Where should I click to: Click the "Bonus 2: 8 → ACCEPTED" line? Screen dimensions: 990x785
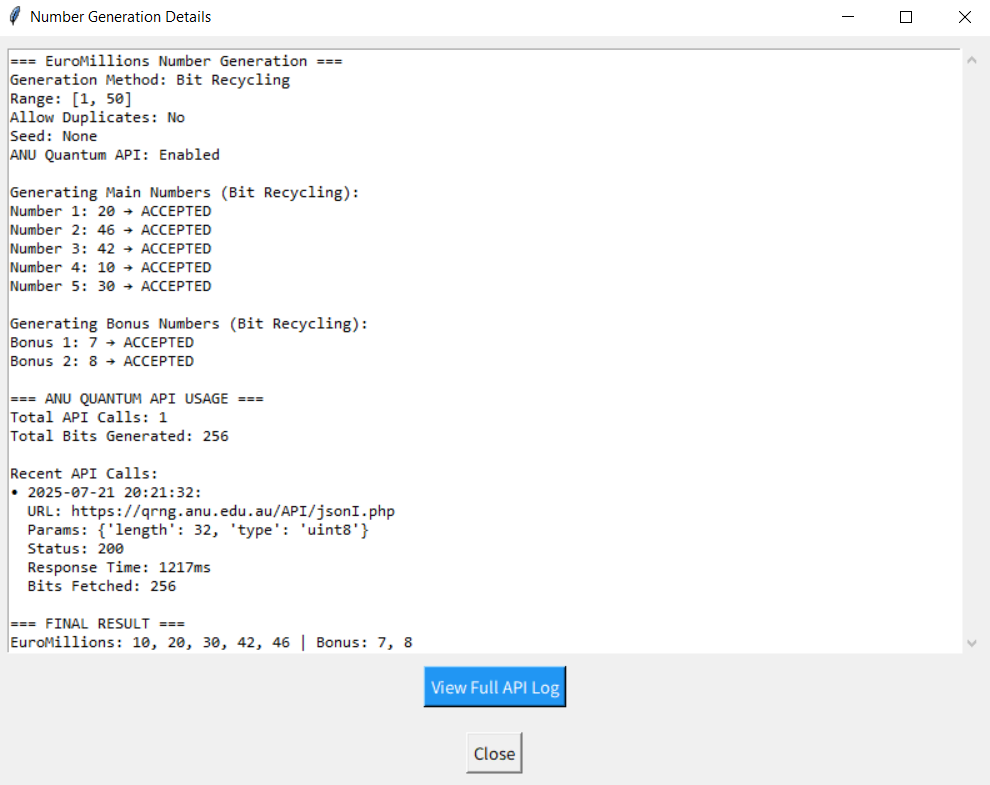(102, 361)
